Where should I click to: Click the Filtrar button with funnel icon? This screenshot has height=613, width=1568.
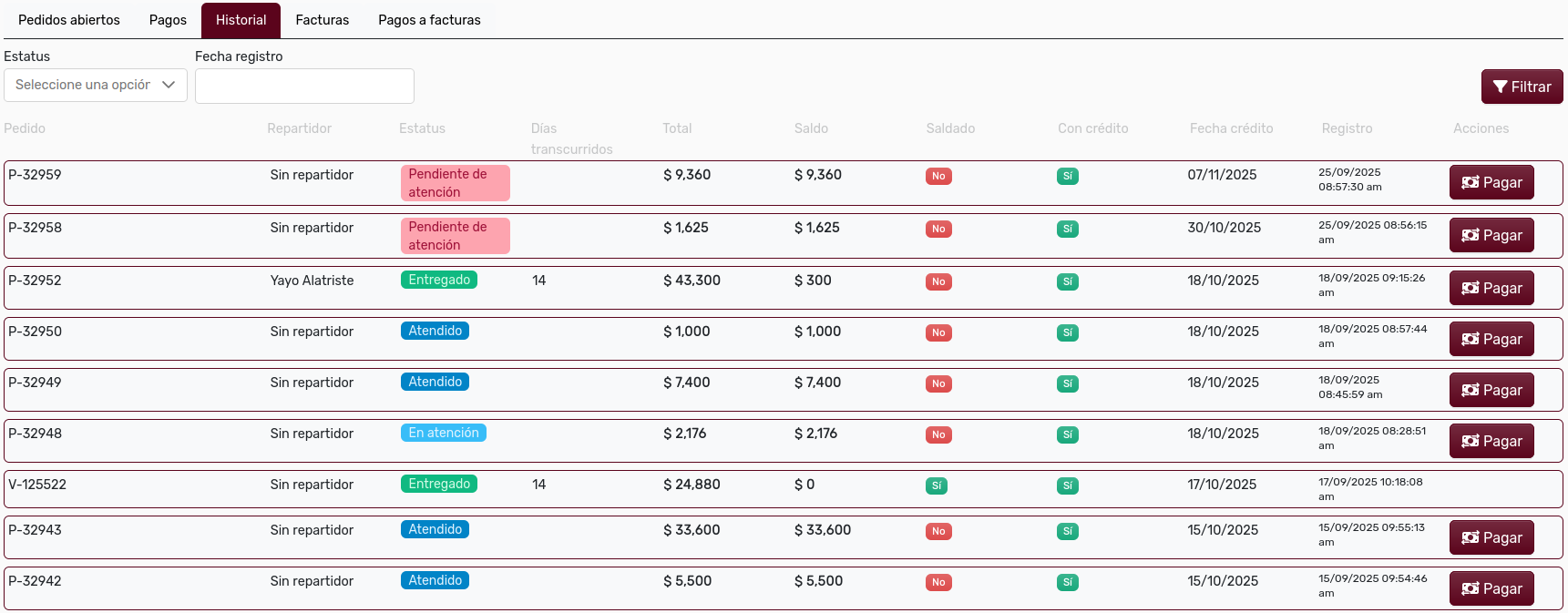click(1522, 87)
